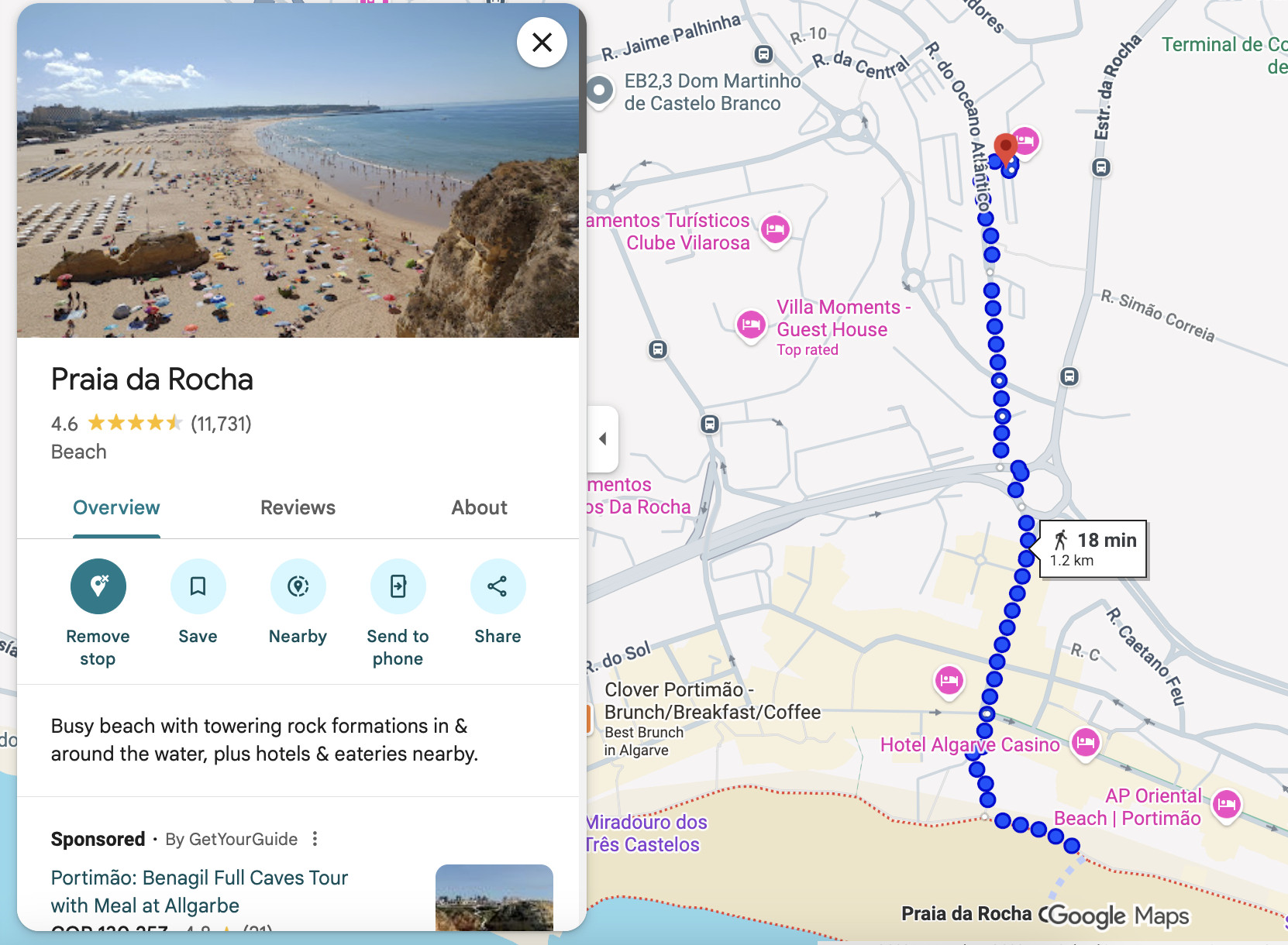
Task: Switch to the About tab
Action: (479, 507)
